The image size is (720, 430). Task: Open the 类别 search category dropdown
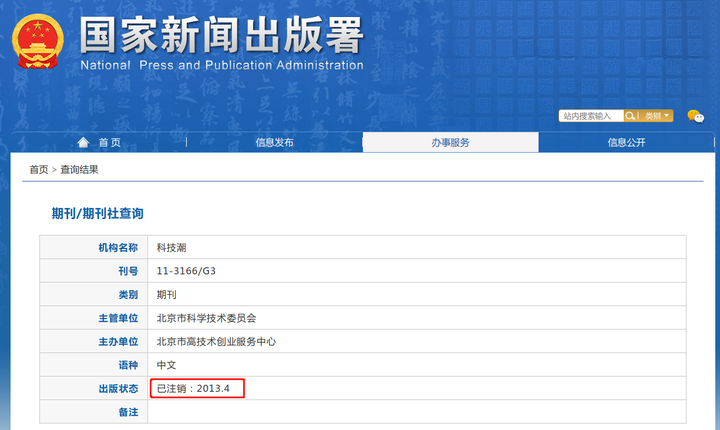pyautogui.click(x=657, y=116)
